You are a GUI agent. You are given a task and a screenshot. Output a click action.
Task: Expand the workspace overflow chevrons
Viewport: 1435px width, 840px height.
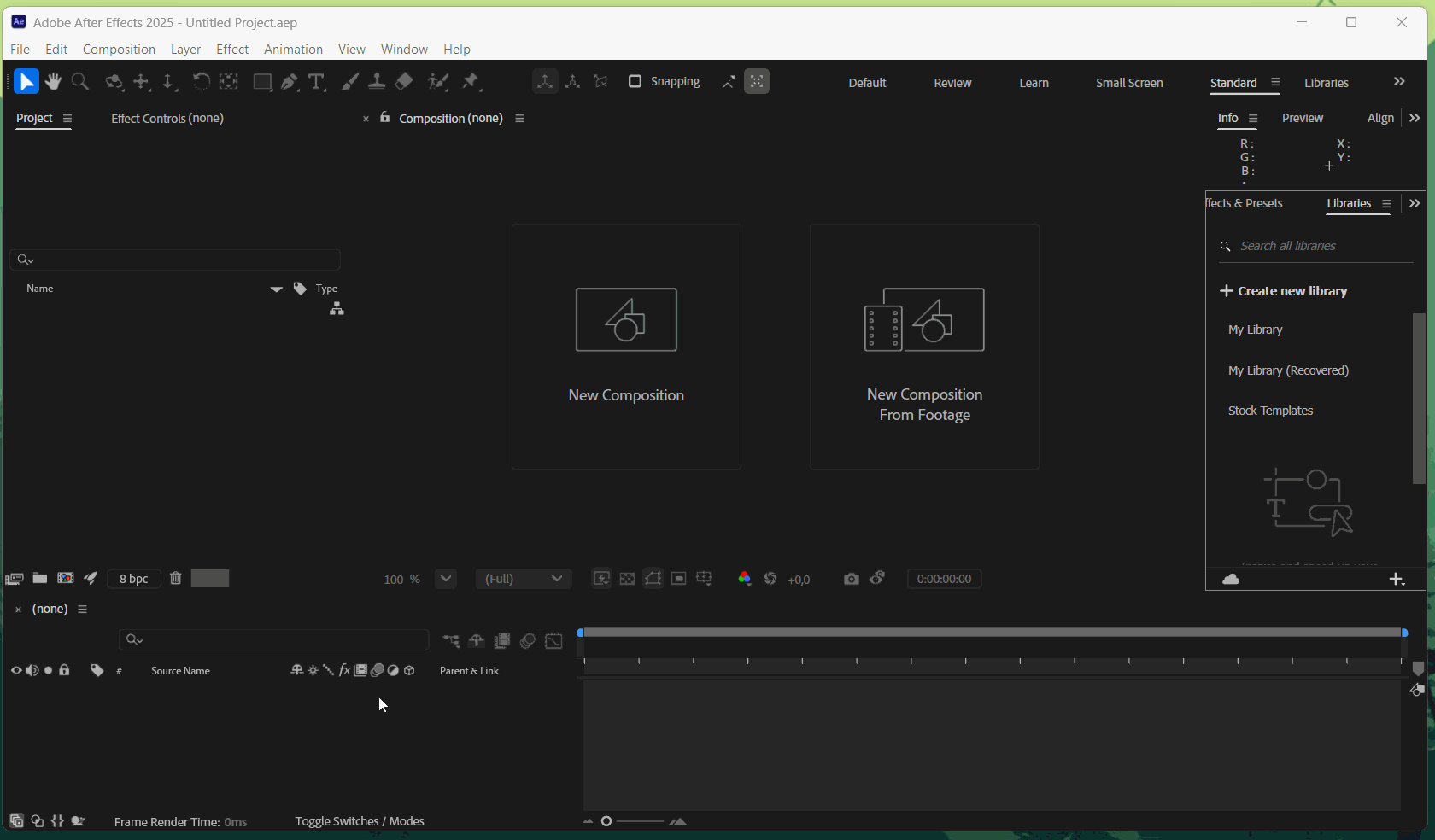1399,82
